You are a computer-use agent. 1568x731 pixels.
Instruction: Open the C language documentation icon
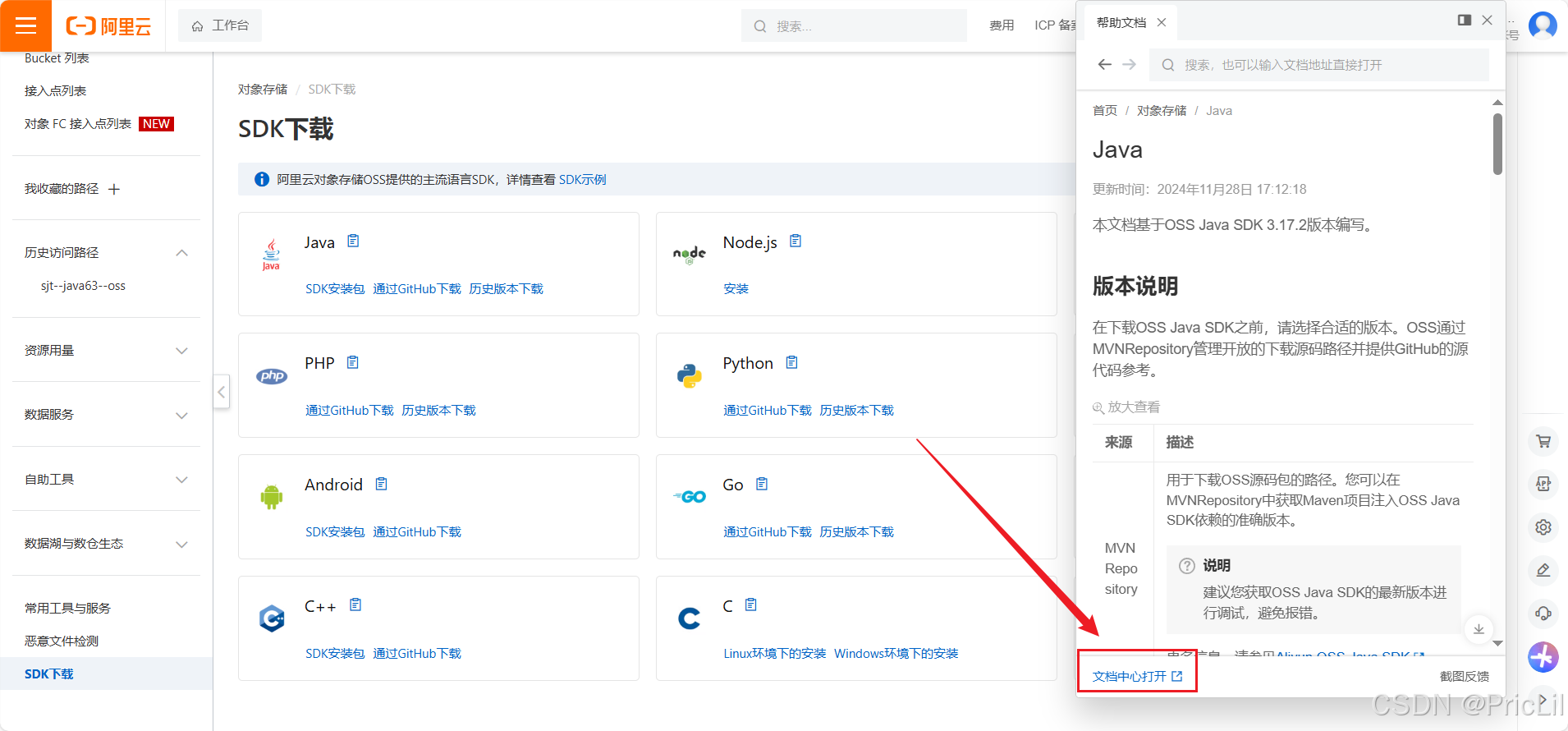click(x=751, y=605)
